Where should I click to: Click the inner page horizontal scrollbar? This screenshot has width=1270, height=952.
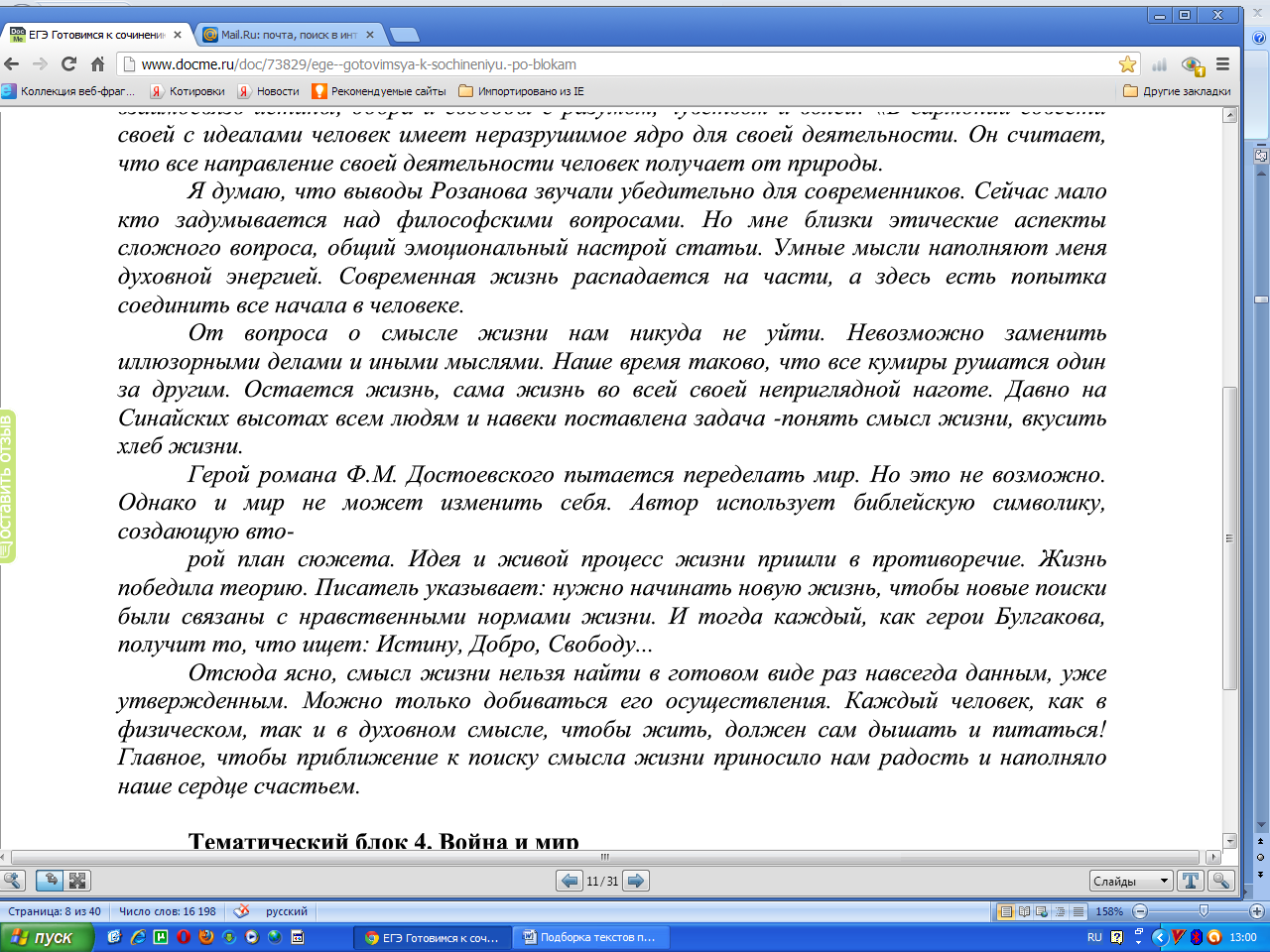click(604, 857)
